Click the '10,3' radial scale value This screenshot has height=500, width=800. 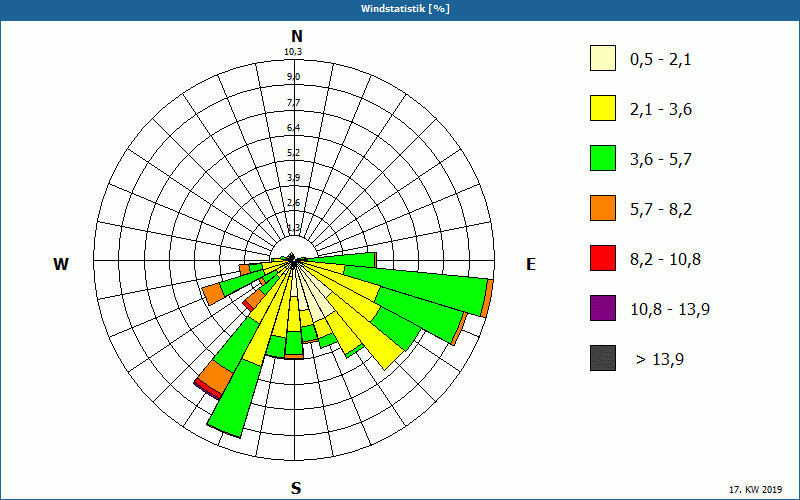(x=293, y=52)
